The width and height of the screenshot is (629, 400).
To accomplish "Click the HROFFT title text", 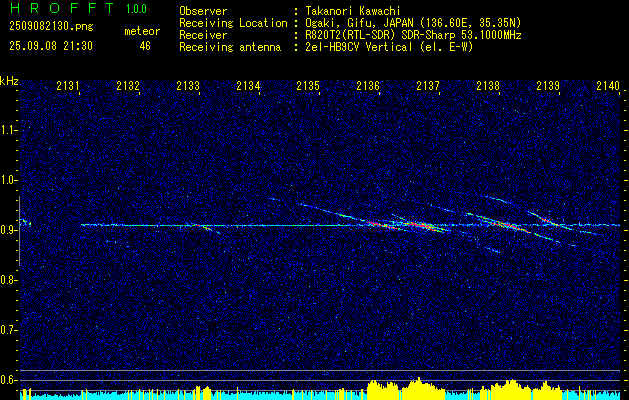I will (x=62, y=8).
